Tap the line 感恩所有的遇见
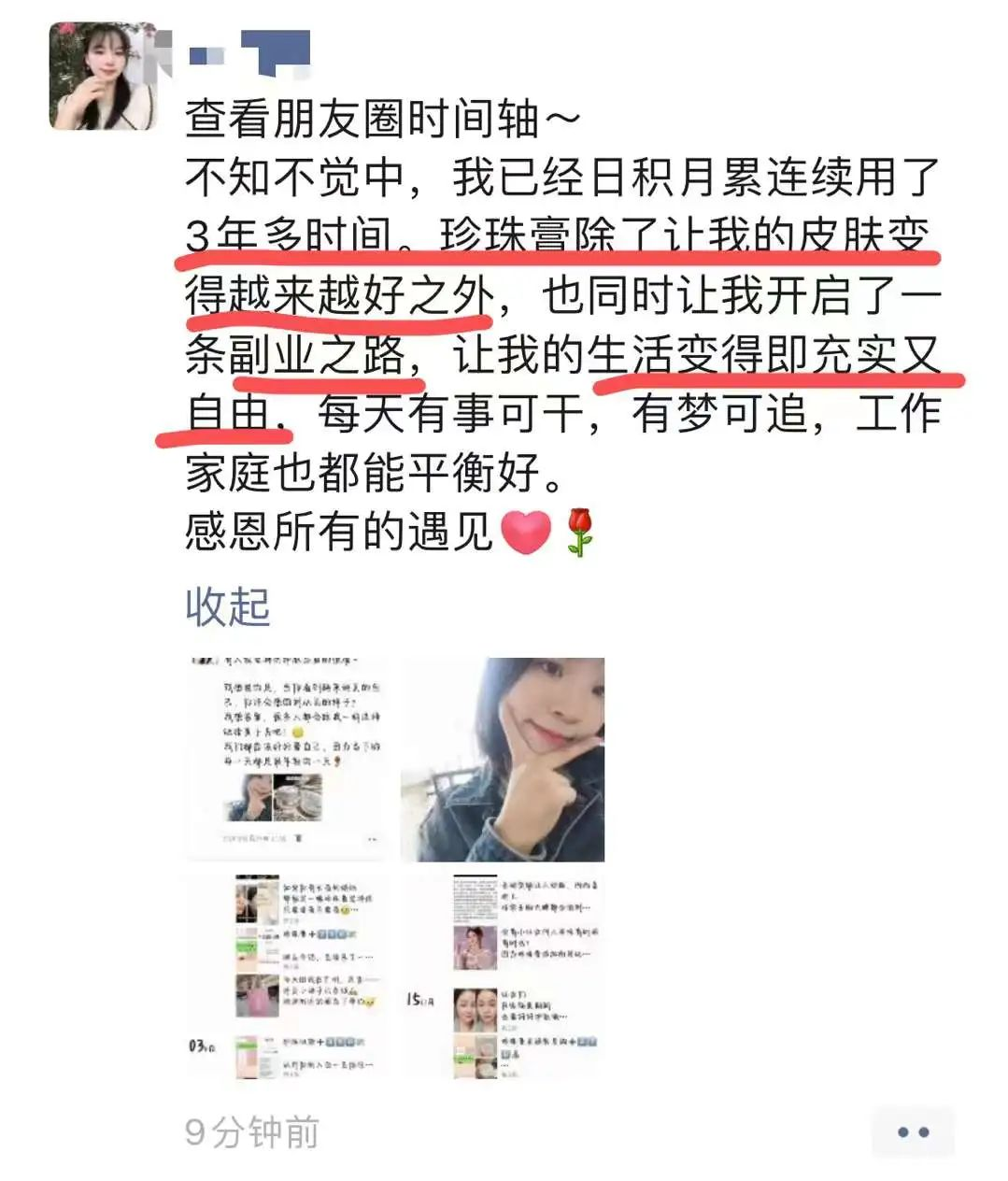1008x1181 pixels. coord(339,533)
